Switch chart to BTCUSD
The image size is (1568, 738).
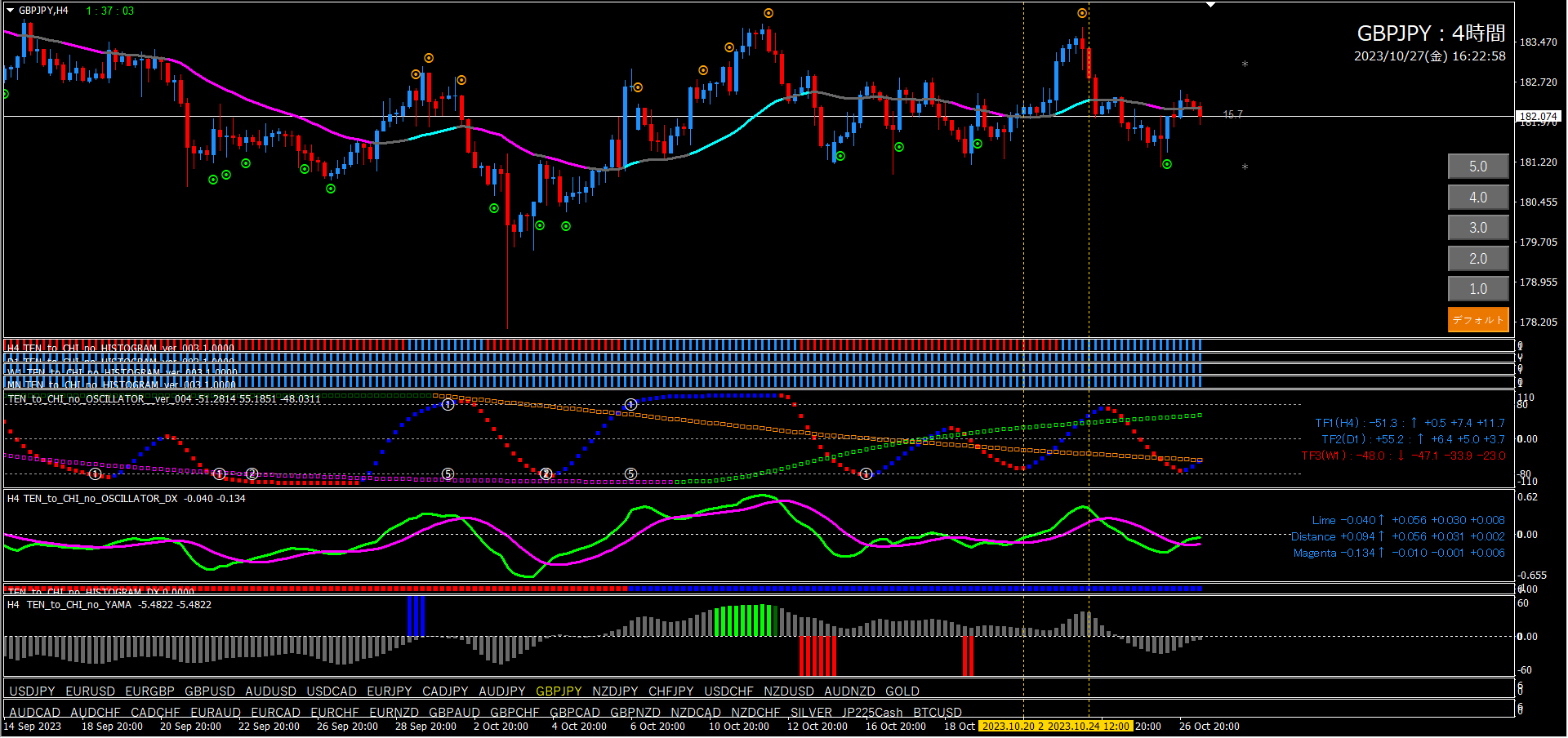click(x=938, y=713)
